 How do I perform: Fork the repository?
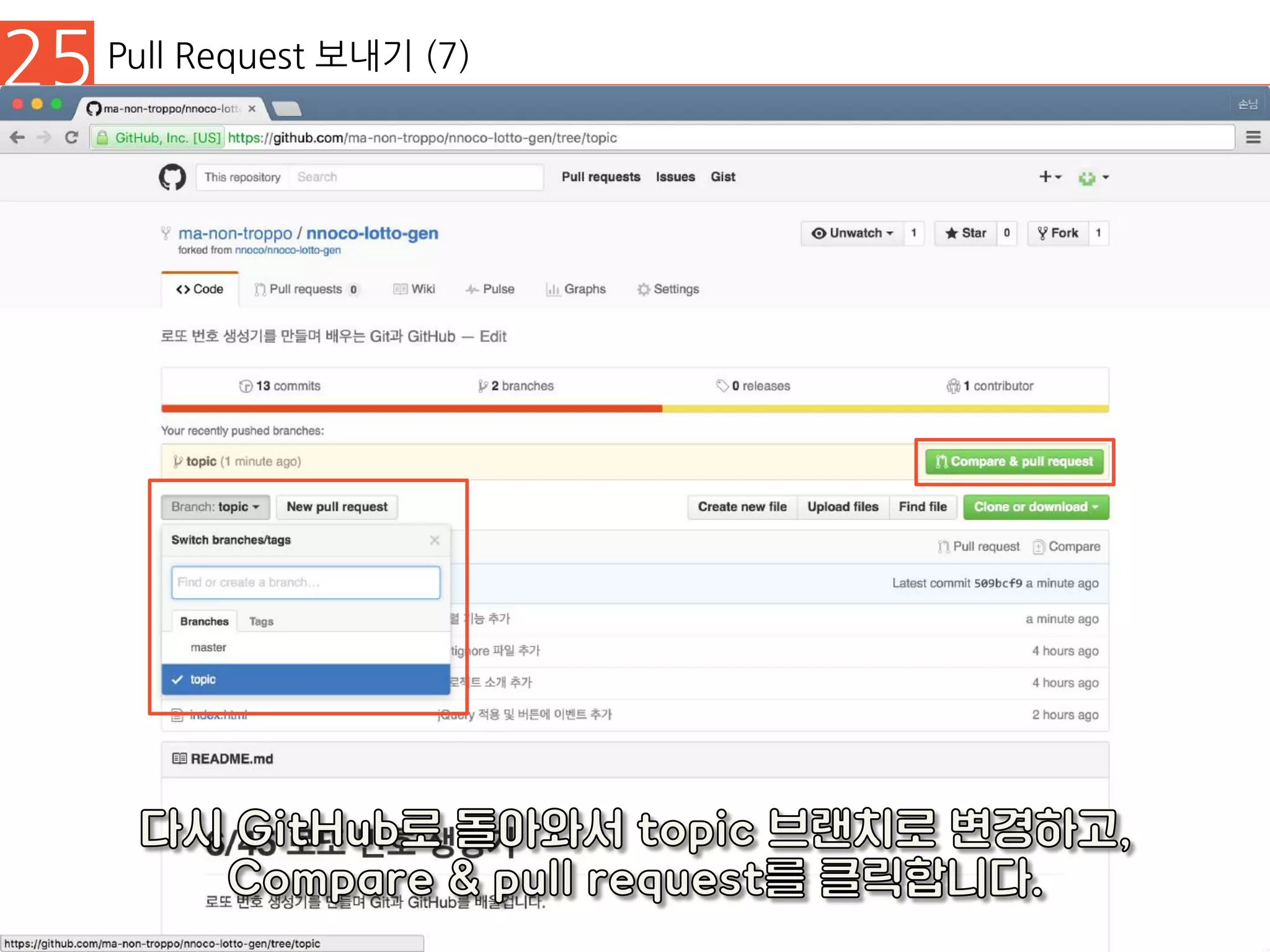(1058, 233)
